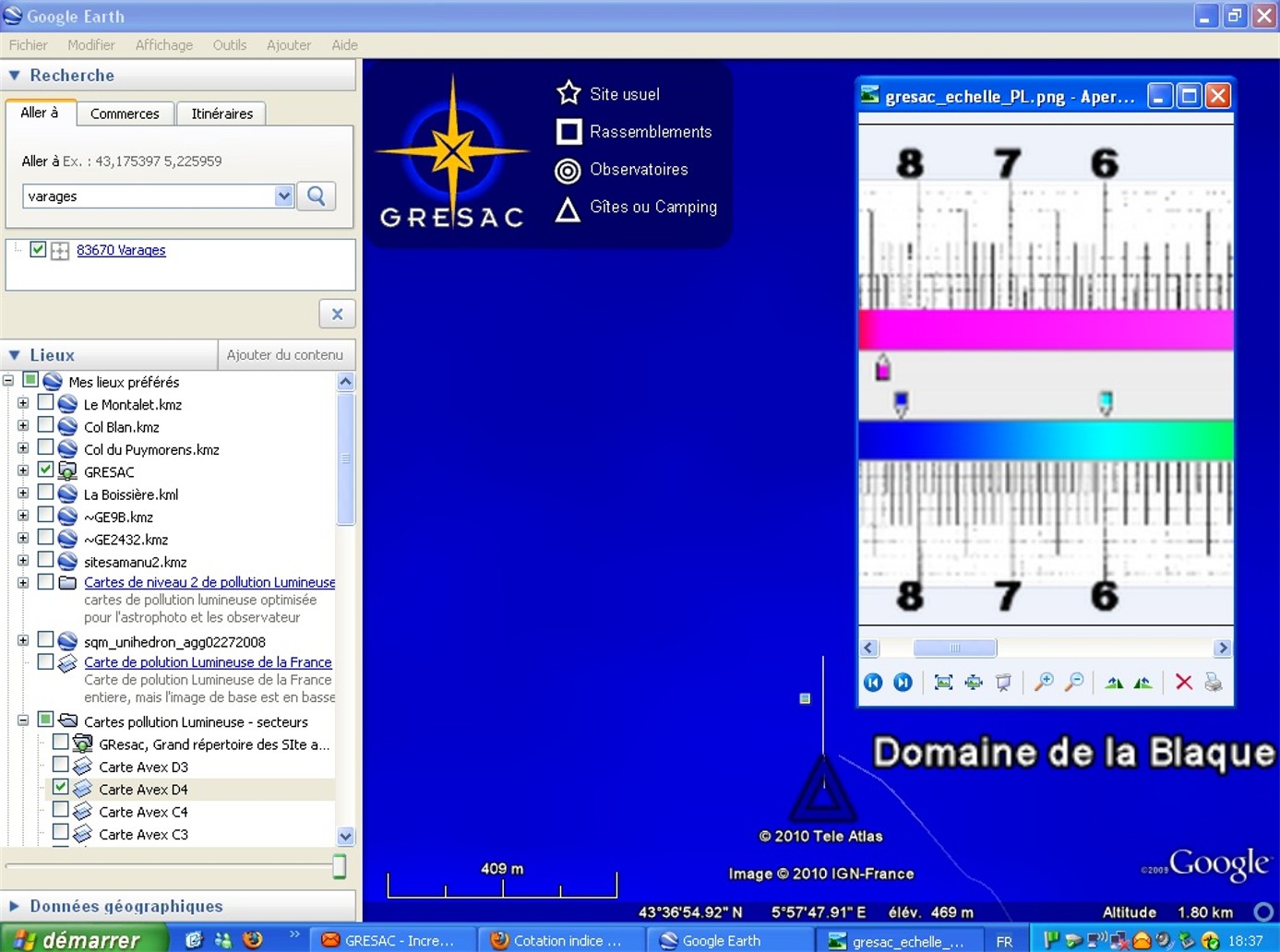This screenshot has height=952, width=1280.
Task: Click the Cartes de niveau 2 folder icon
Action: 67,582
